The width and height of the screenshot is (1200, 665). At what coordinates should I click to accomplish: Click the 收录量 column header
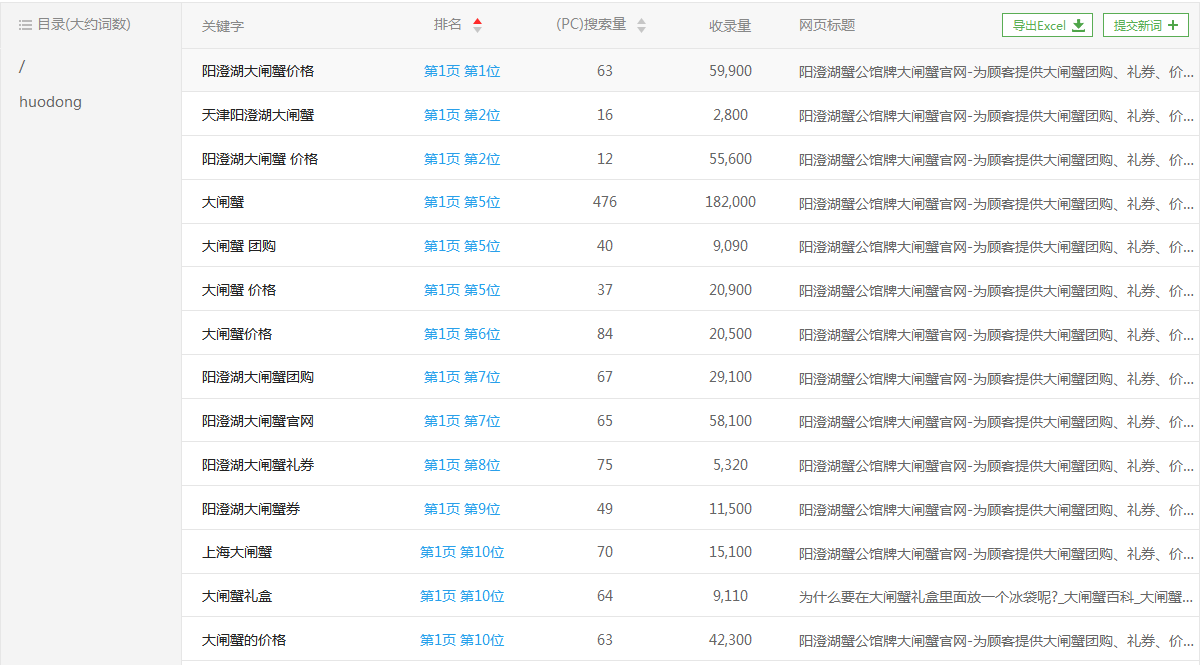[730, 26]
